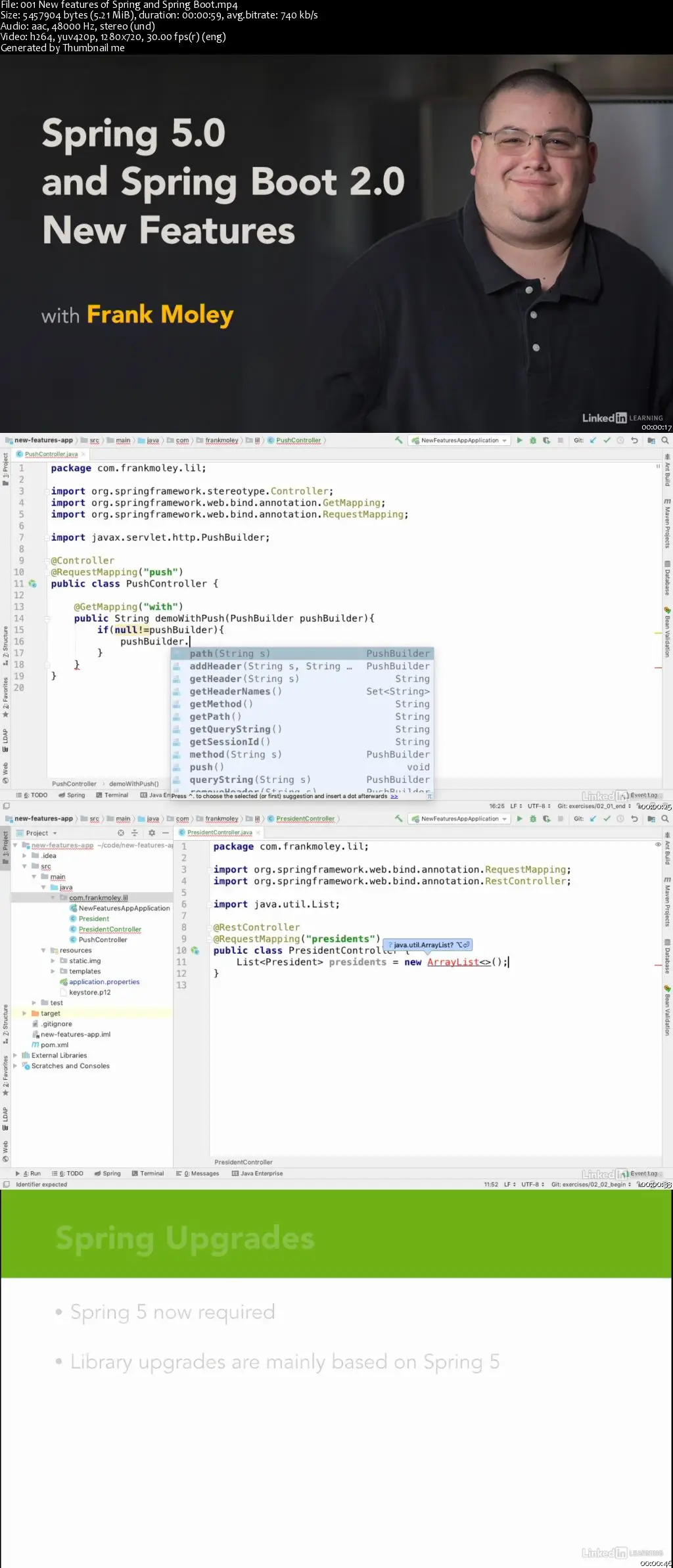Screen dimensions: 673x1568
Task: Toggle the Favorites tool window in PushController IDE frame
Action: coord(5,698)
